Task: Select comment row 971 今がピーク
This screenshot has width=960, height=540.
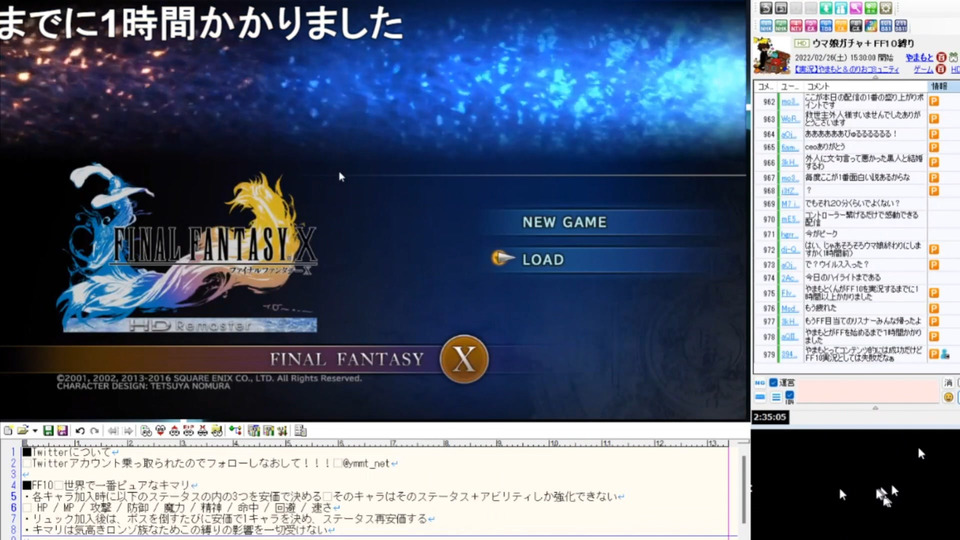Action: pyautogui.click(x=855, y=234)
